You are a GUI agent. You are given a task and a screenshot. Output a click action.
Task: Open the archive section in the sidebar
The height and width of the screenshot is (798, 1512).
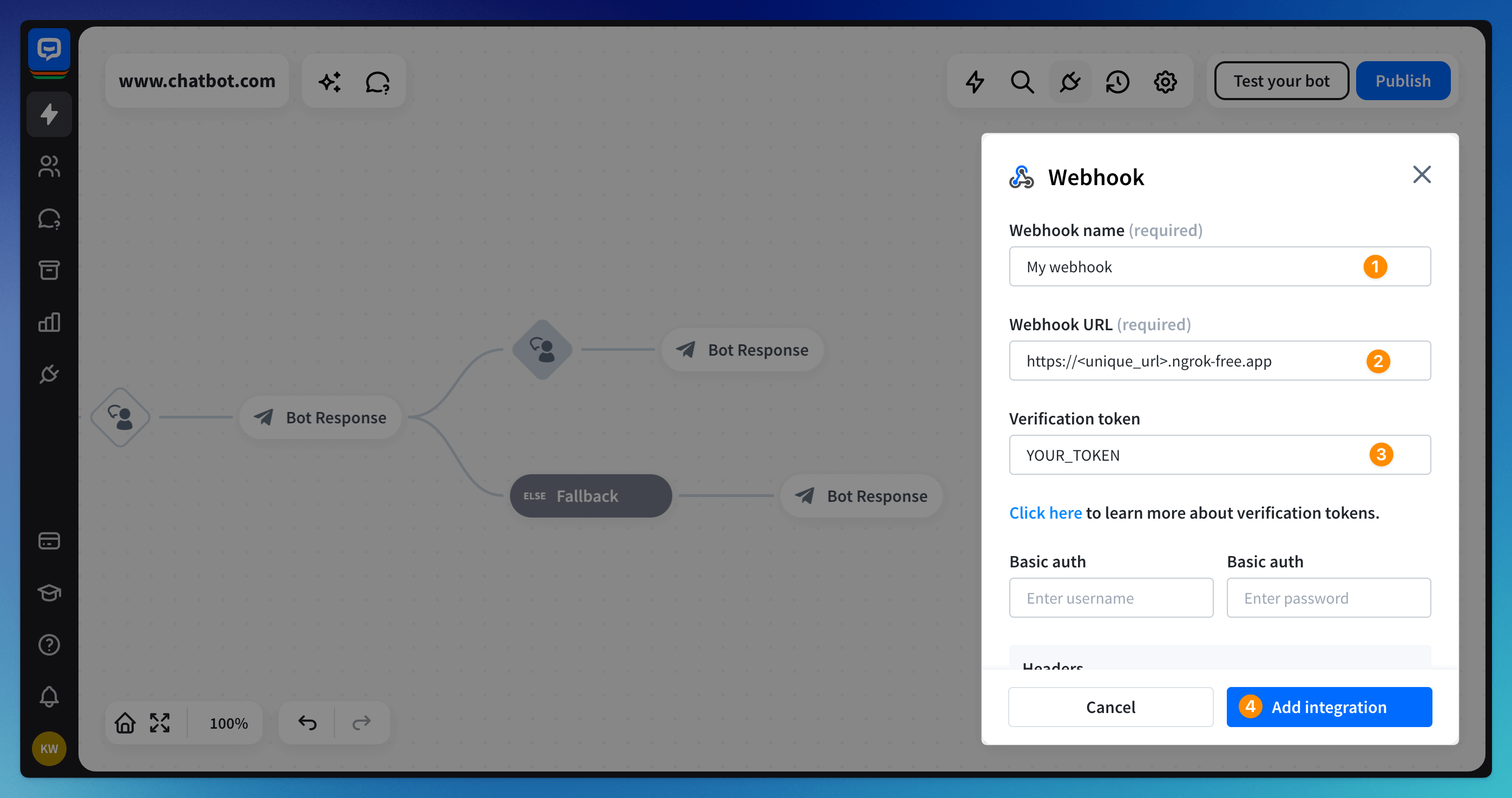(x=49, y=270)
